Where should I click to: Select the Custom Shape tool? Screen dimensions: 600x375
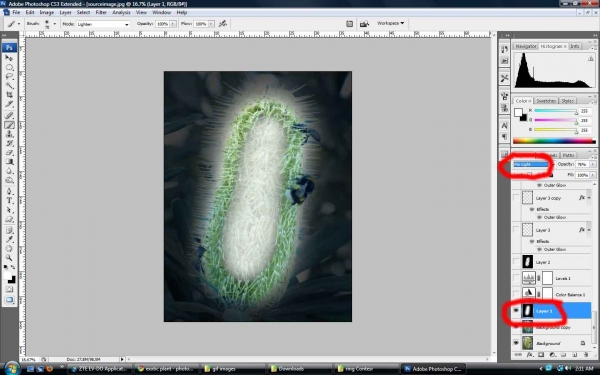click(x=9, y=219)
